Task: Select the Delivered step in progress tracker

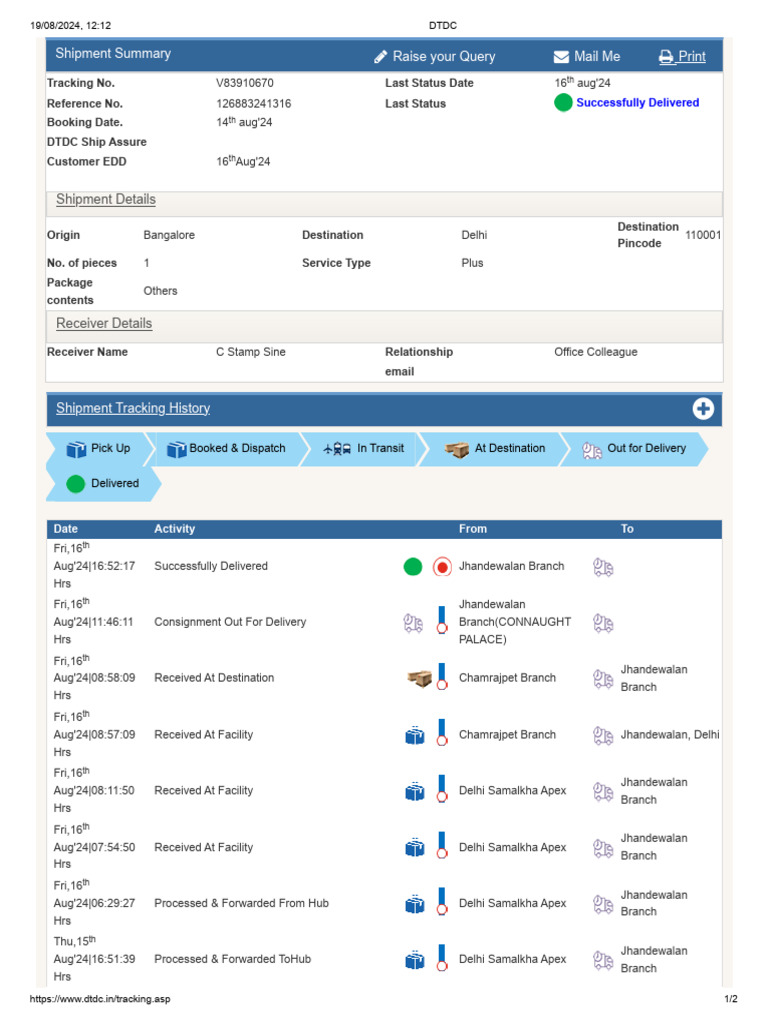Action: pyautogui.click(x=114, y=484)
